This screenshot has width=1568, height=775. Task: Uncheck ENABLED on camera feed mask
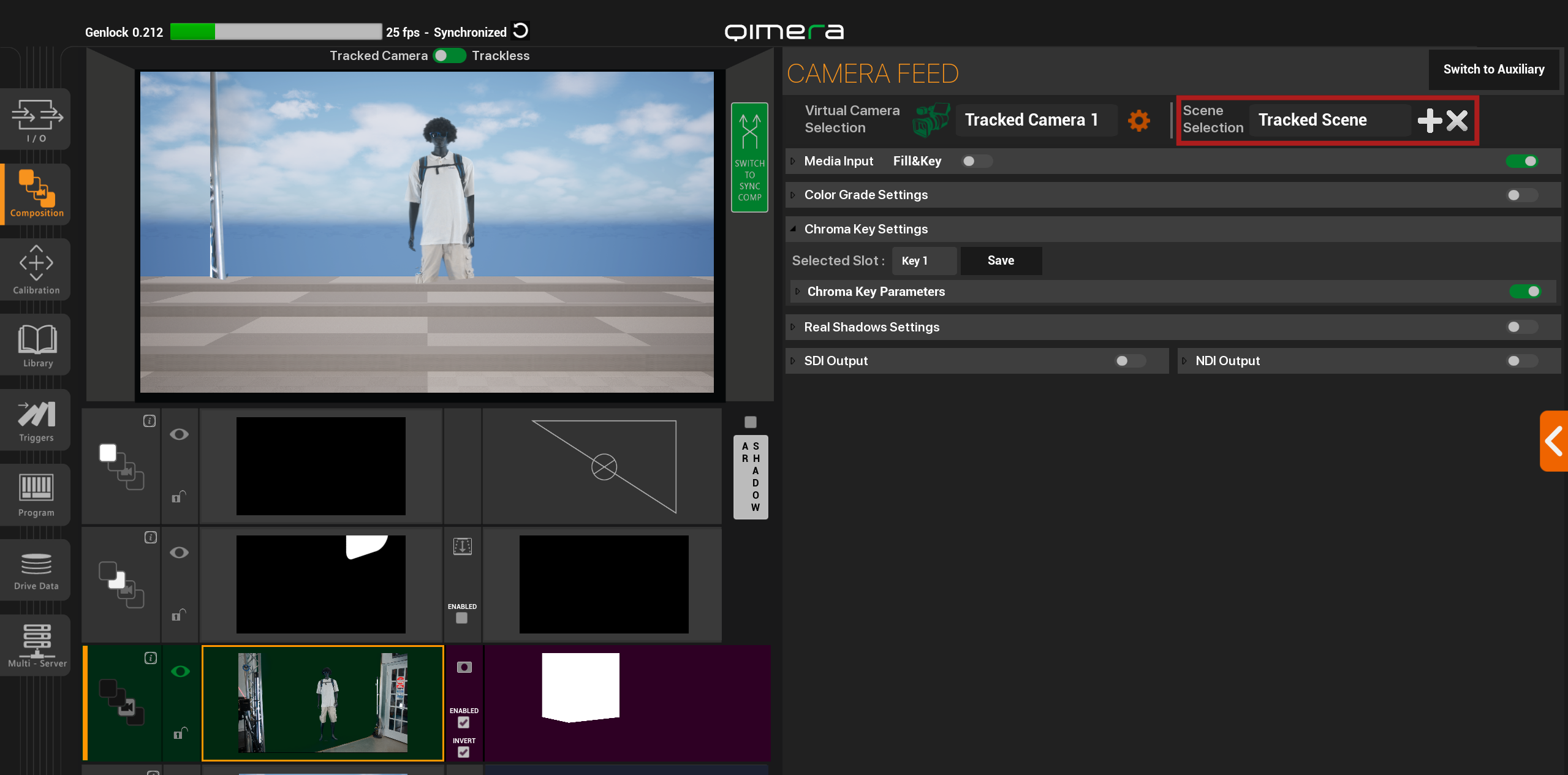coord(463,723)
